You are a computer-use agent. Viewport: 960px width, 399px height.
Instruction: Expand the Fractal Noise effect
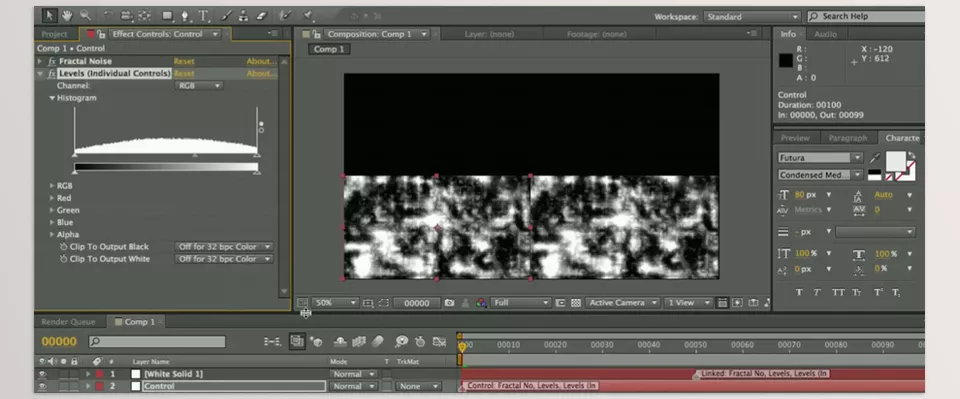[40, 61]
